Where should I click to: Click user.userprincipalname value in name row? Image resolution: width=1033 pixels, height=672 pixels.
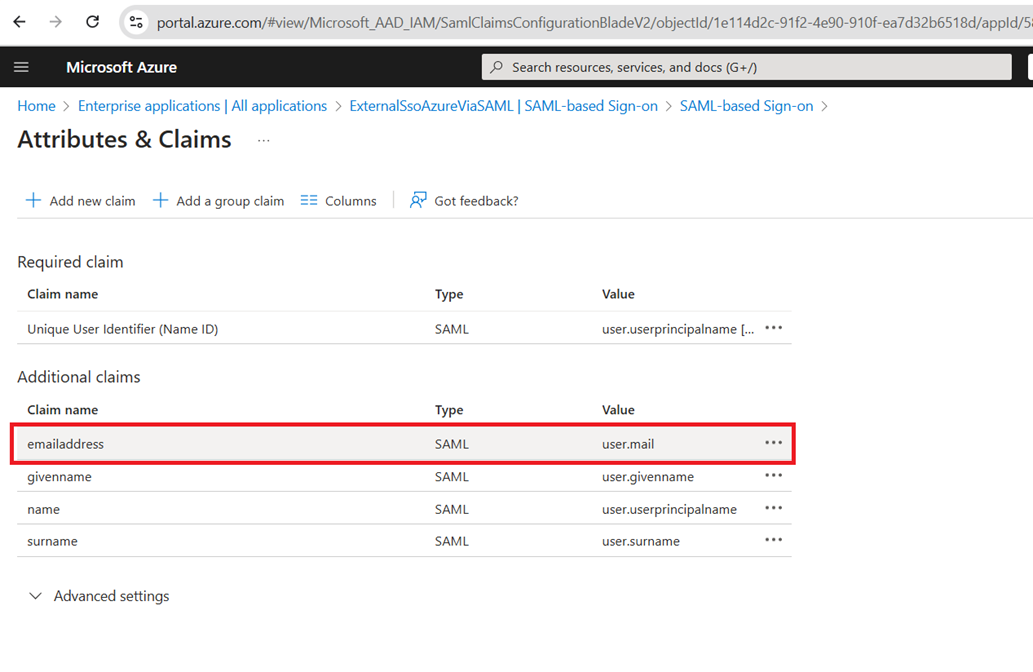pos(669,509)
